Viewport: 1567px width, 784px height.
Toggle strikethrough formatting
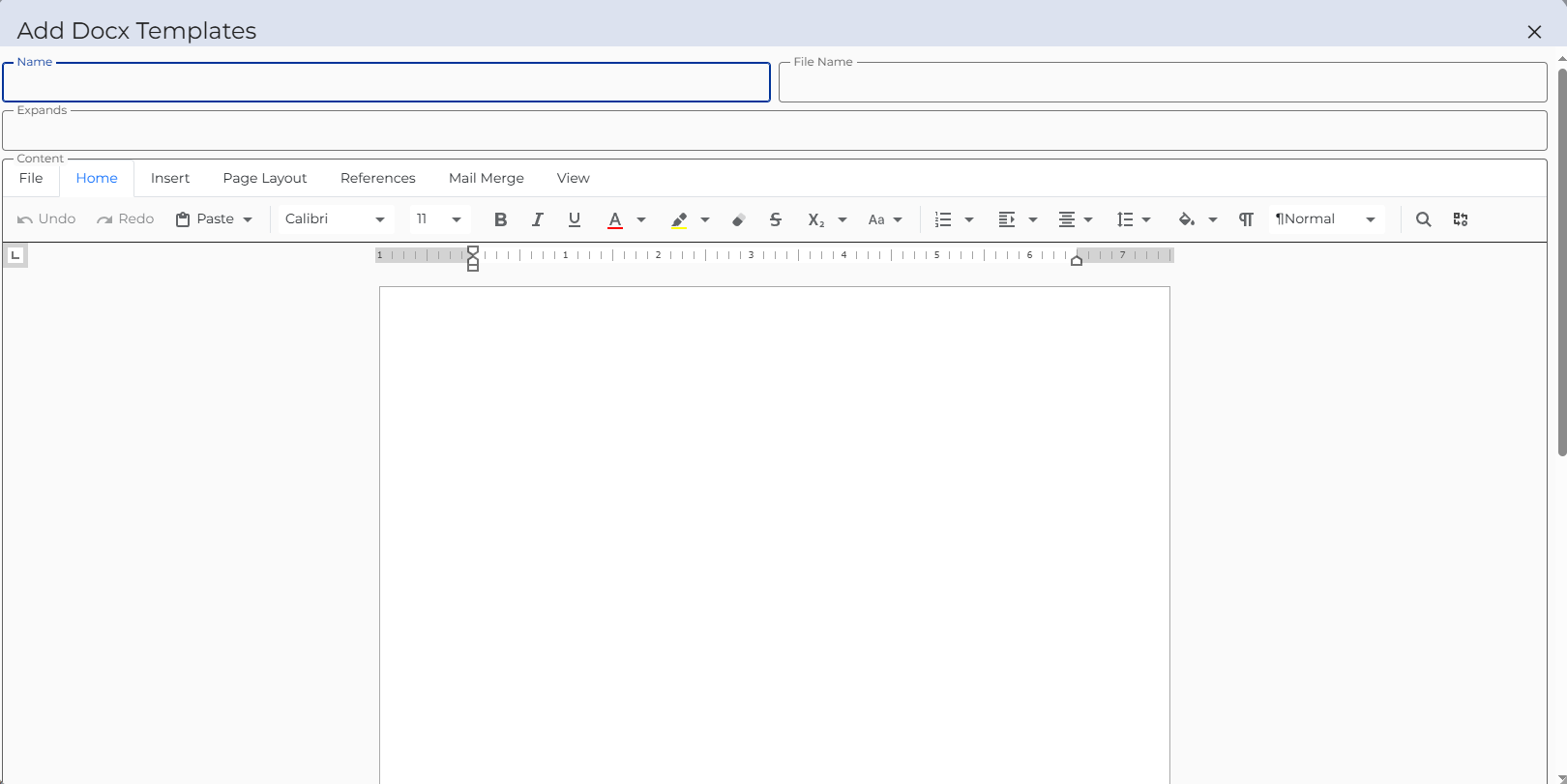pyautogui.click(x=776, y=219)
